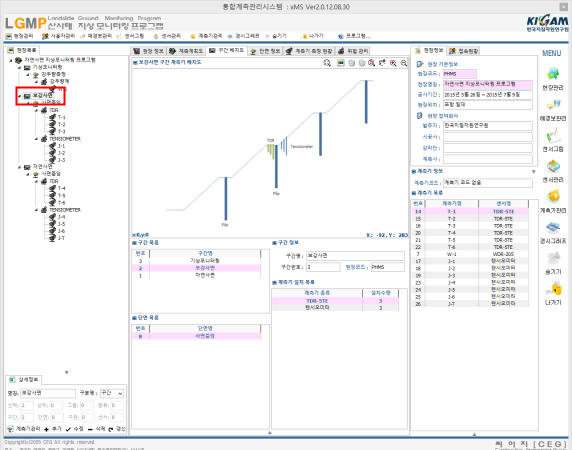
Task: Open 현장관리 icon in right MENU sidebar
Action: 553,74
